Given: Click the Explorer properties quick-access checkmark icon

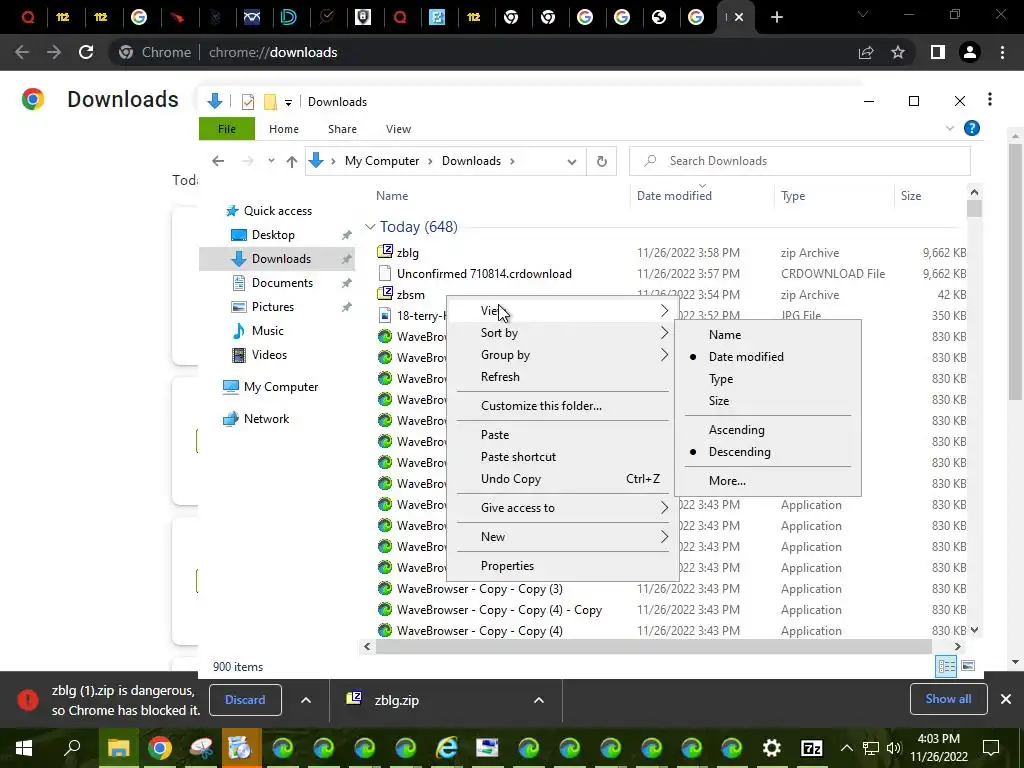Looking at the screenshot, I should coord(248,102).
